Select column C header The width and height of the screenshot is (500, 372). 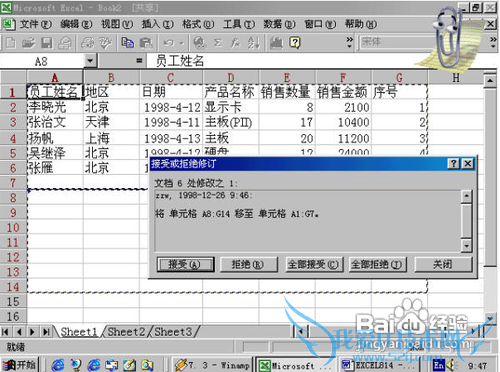click(x=171, y=78)
